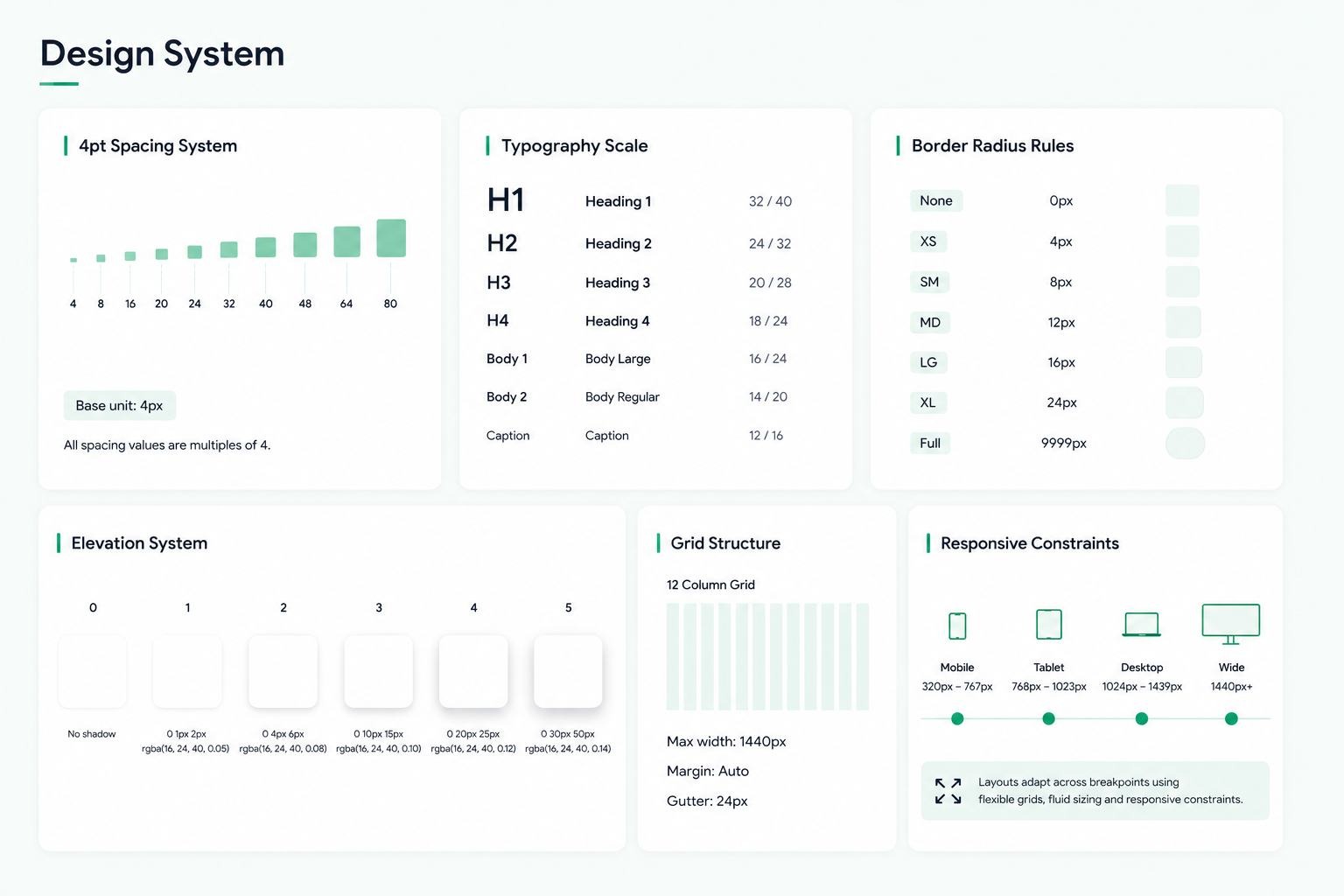Screen dimensions: 1344x896
Task: Select the breakpoint dot under Wide
Action: pyautogui.click(x=1231, y=718)
